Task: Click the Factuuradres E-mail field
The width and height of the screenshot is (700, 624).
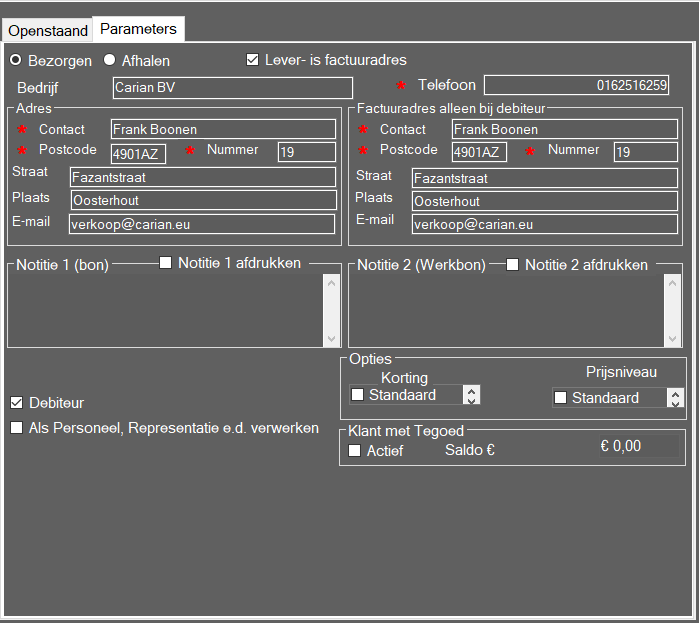Action: coord(543,224)
